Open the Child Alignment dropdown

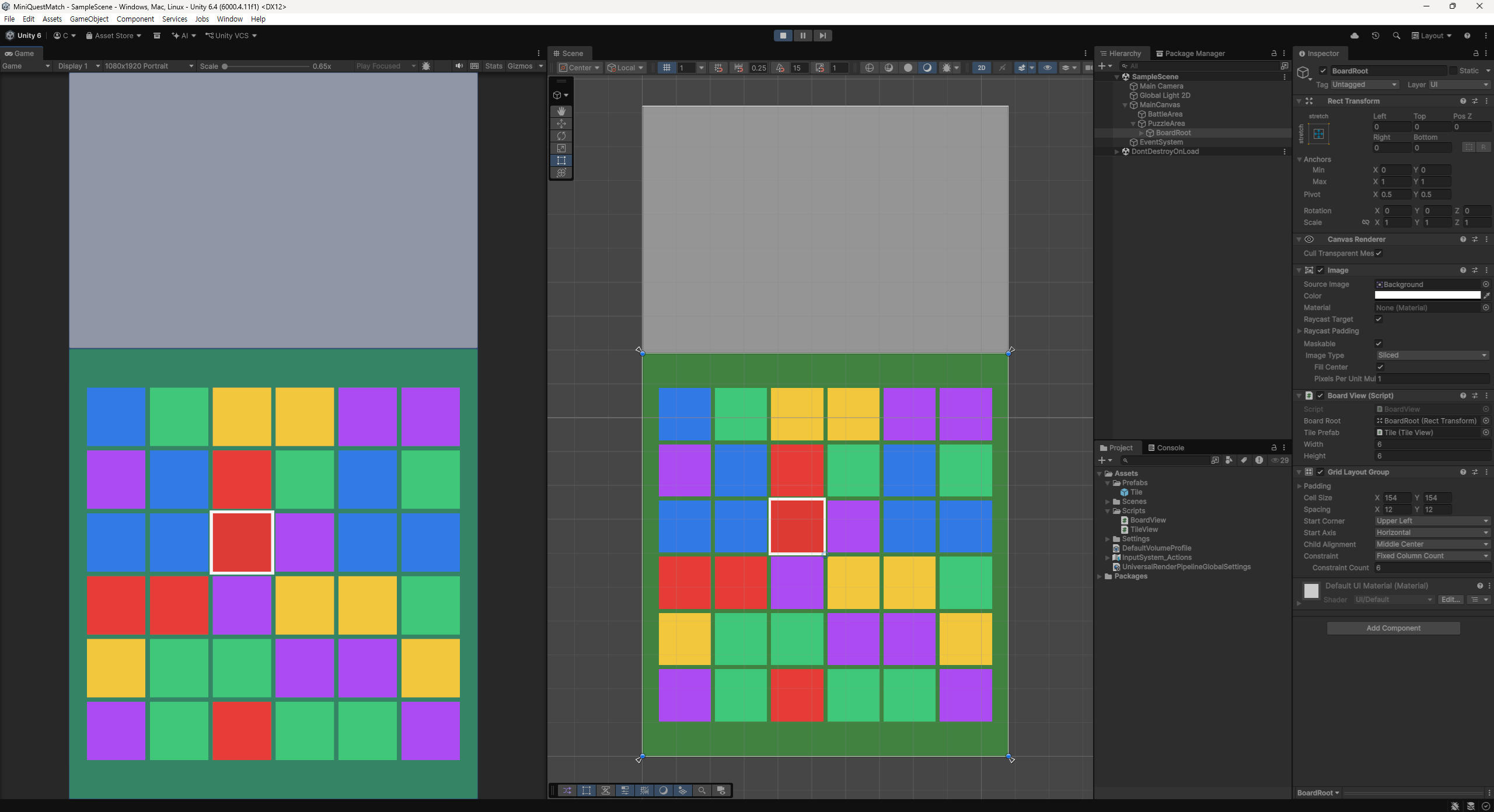point(1432,544)
